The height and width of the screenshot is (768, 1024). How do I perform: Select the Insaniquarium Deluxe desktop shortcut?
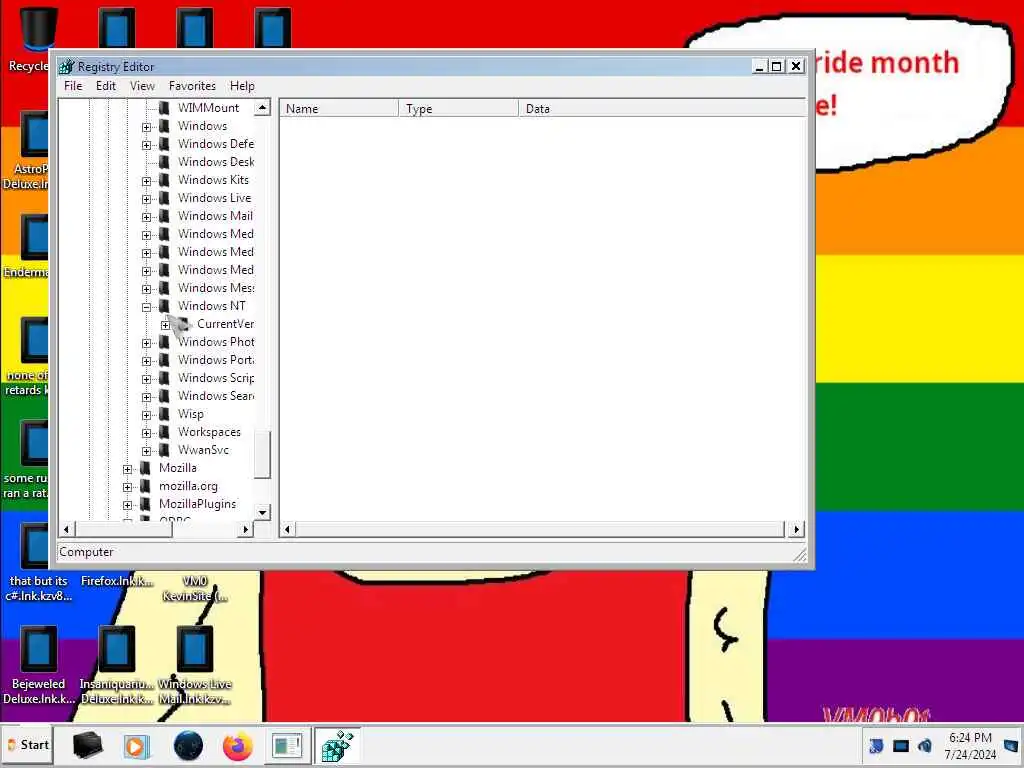[x=117, y=666]
